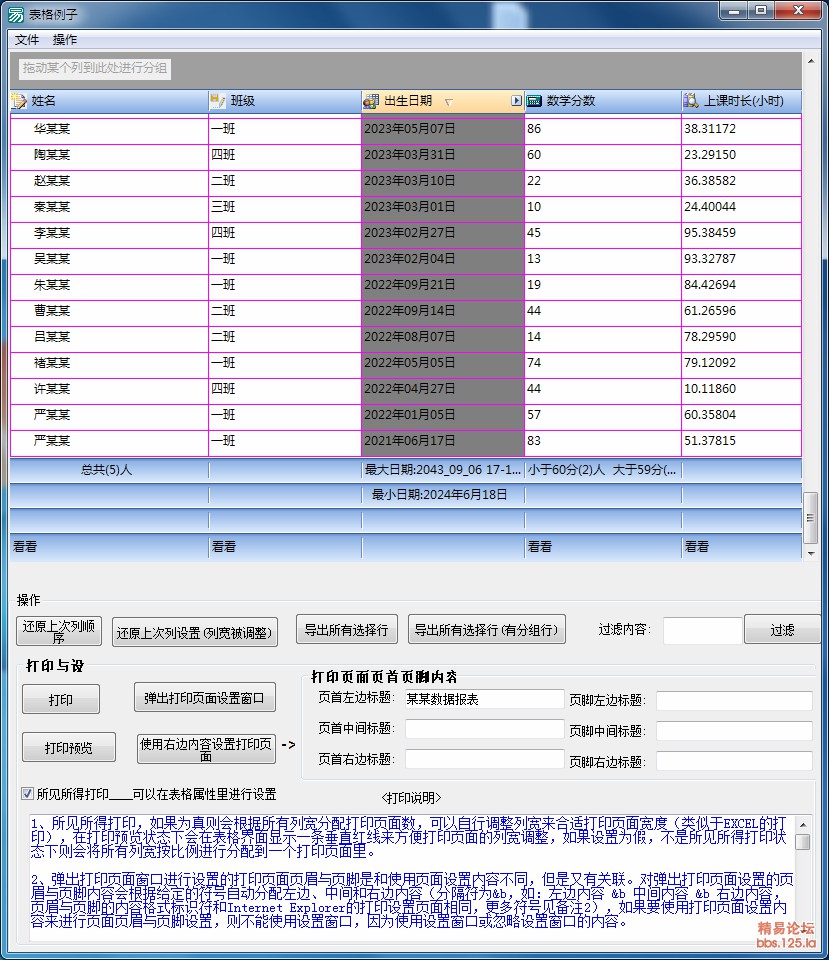Click the 上课时长 column header icon

click(x=691, y=101)
